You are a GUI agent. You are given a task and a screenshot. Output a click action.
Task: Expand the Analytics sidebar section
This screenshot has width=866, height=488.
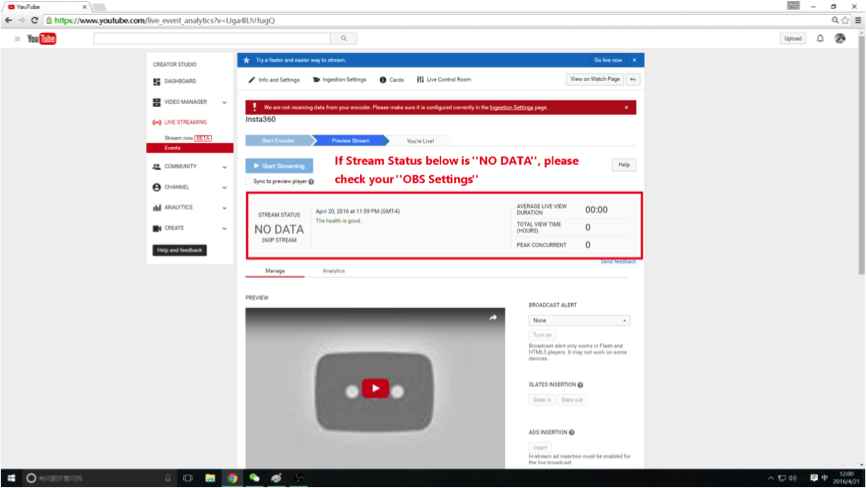click(x=224, y=208)
